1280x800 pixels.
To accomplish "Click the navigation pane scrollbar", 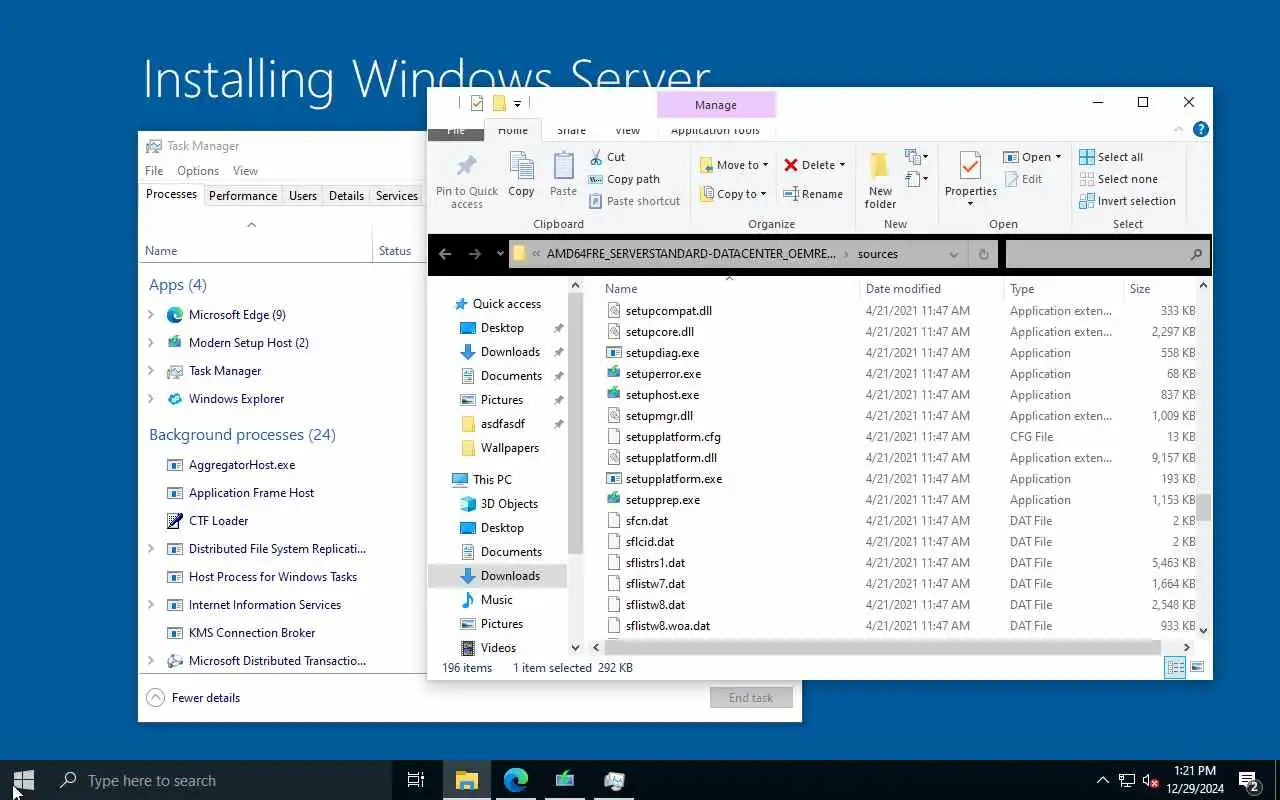I will pyautogui.click(x=575, y=421).
